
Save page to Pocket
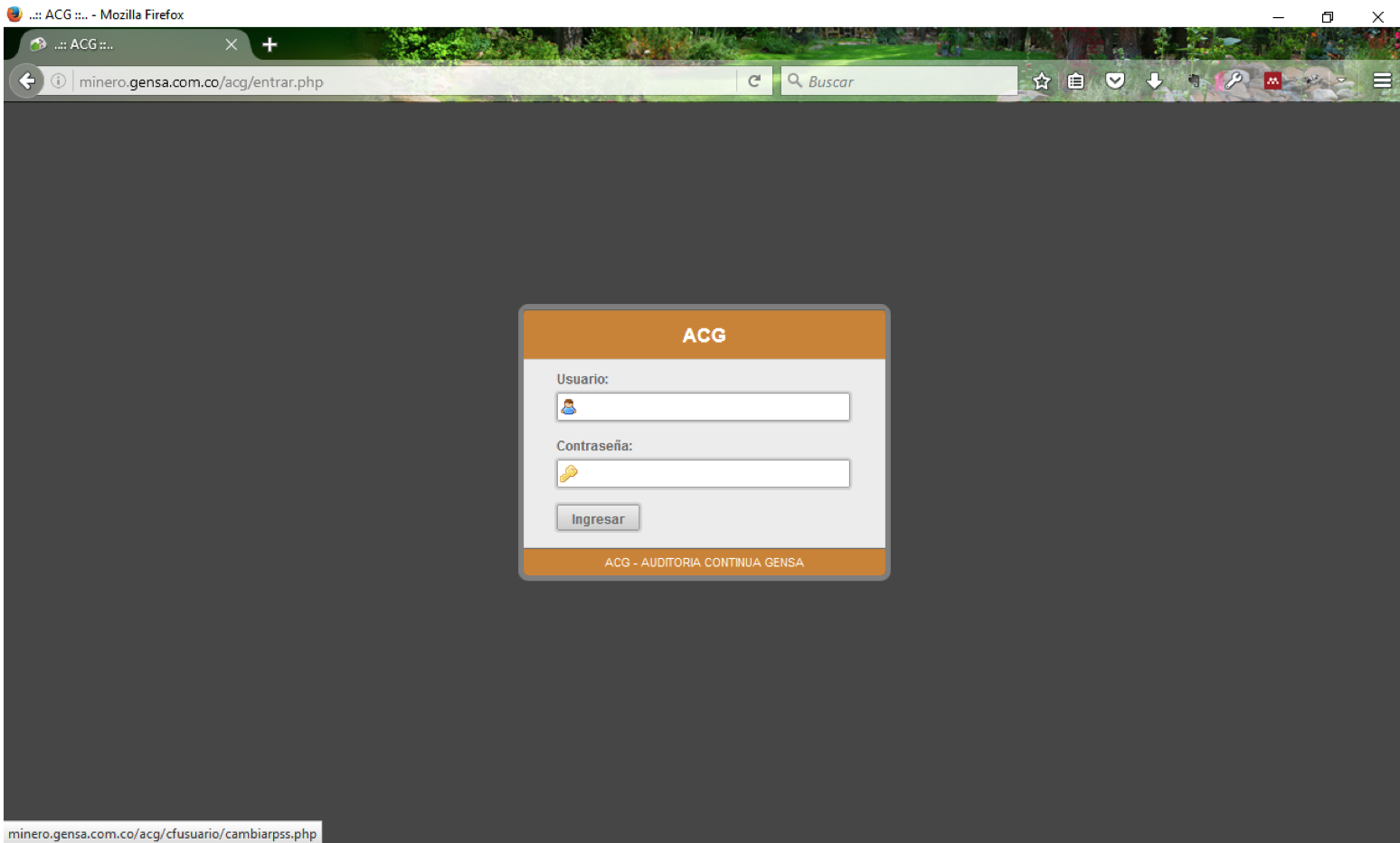1115,81
